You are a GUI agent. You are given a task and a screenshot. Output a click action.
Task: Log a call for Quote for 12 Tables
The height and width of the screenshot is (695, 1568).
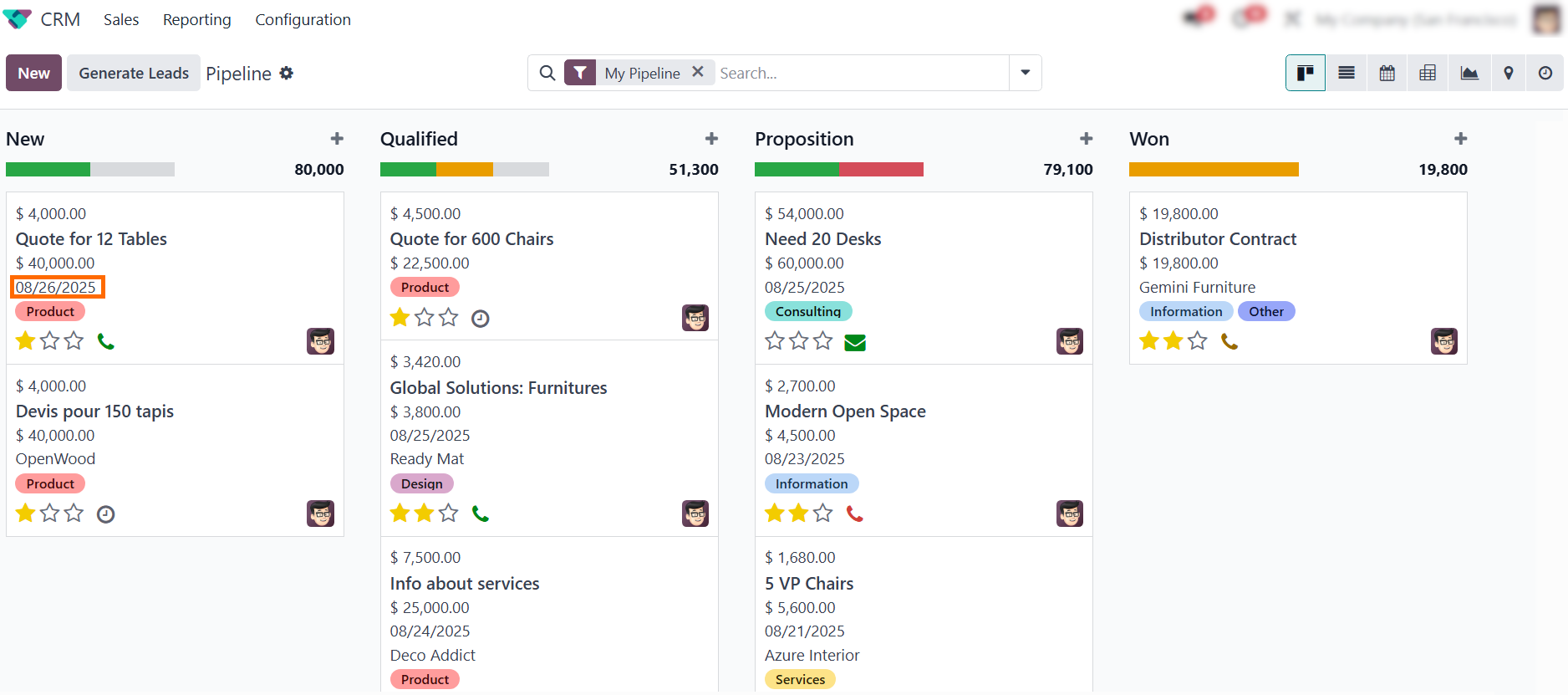tap(106, 340)
